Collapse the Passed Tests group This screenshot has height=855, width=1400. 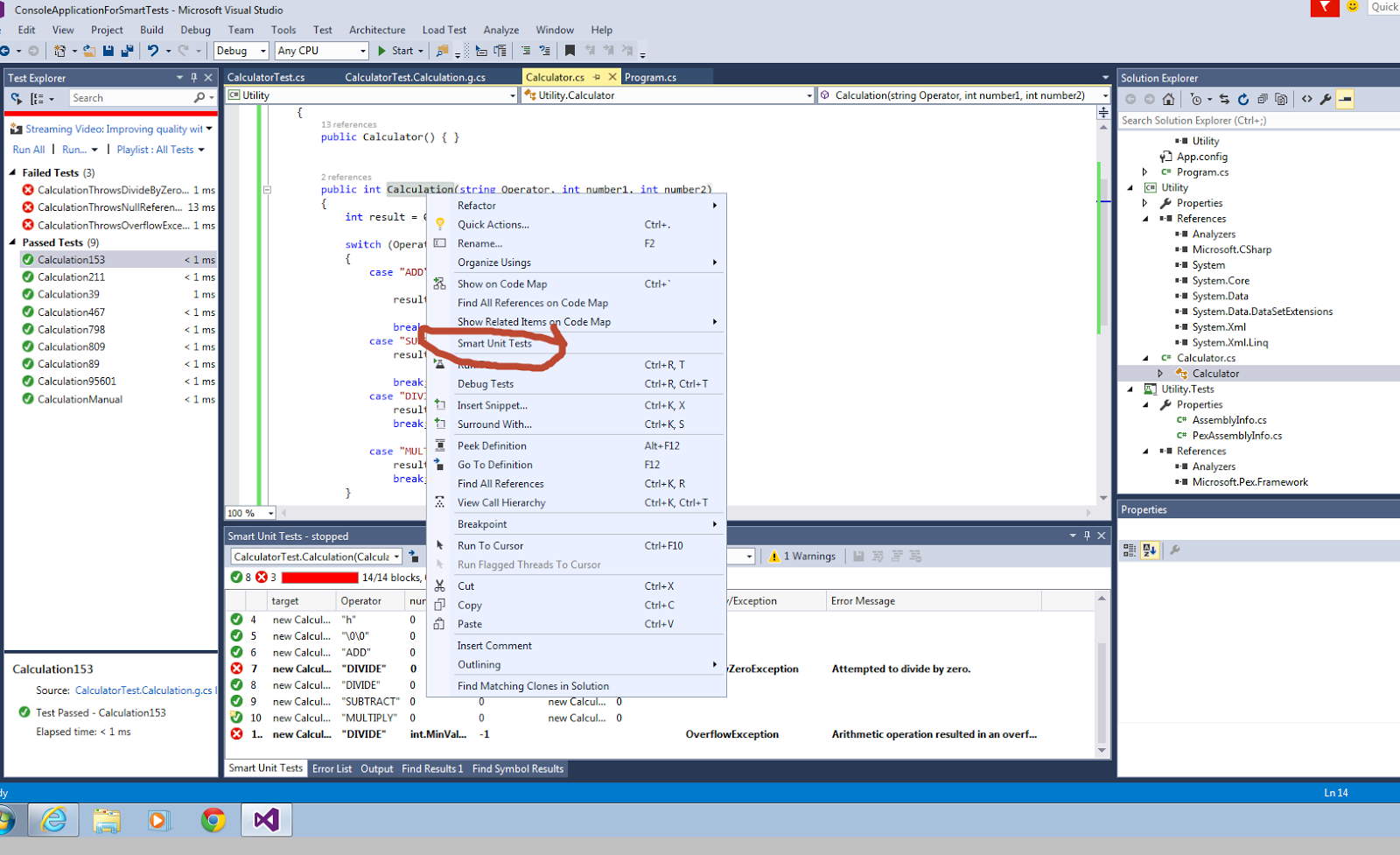(13, 242)
